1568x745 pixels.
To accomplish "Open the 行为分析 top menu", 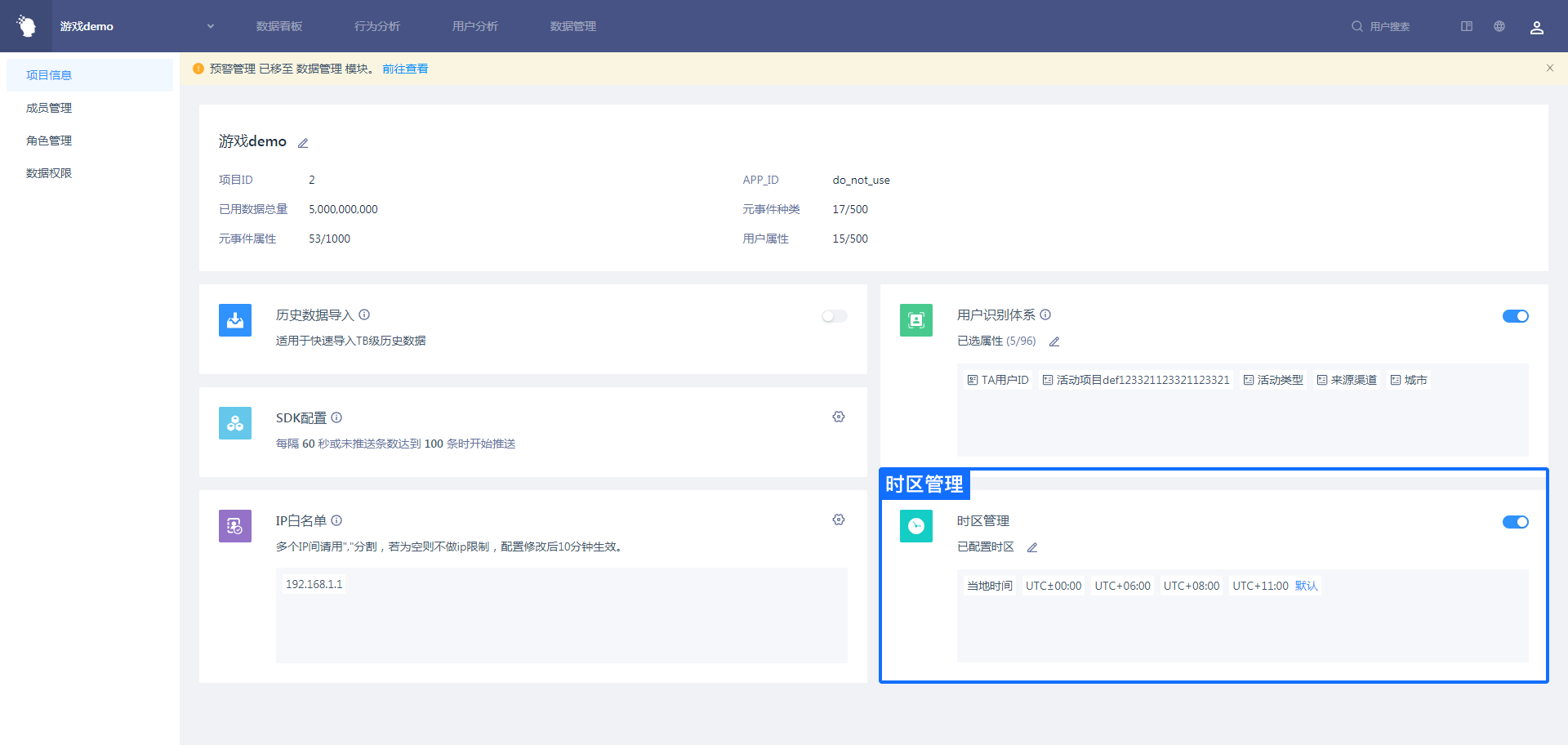I will pyautogui.click(x=377, y=26).
